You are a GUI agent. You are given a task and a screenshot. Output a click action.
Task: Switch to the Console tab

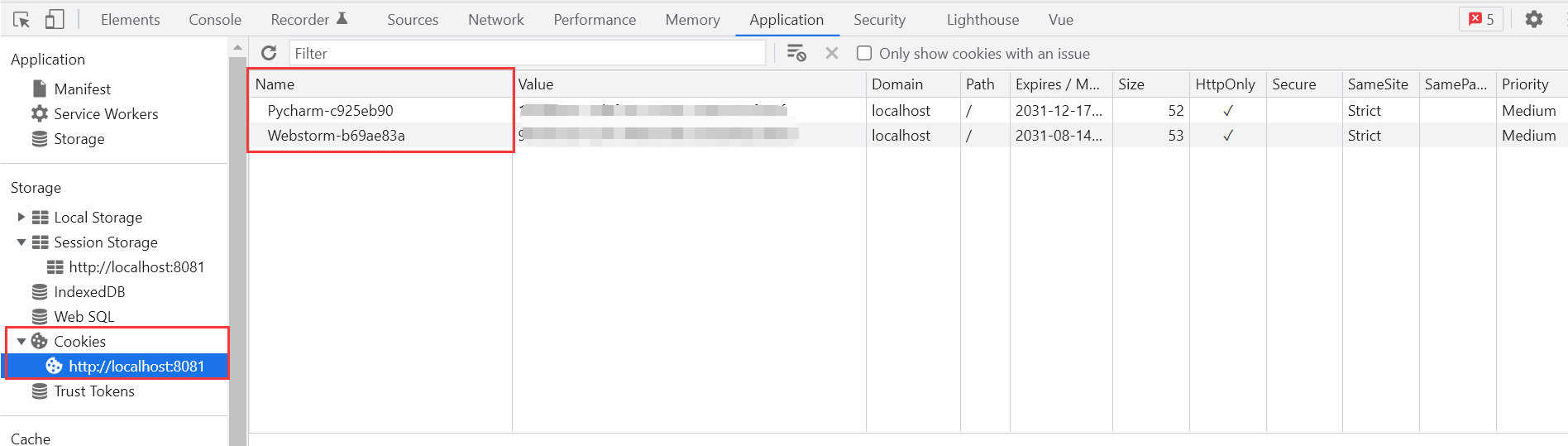pos(215,19)
